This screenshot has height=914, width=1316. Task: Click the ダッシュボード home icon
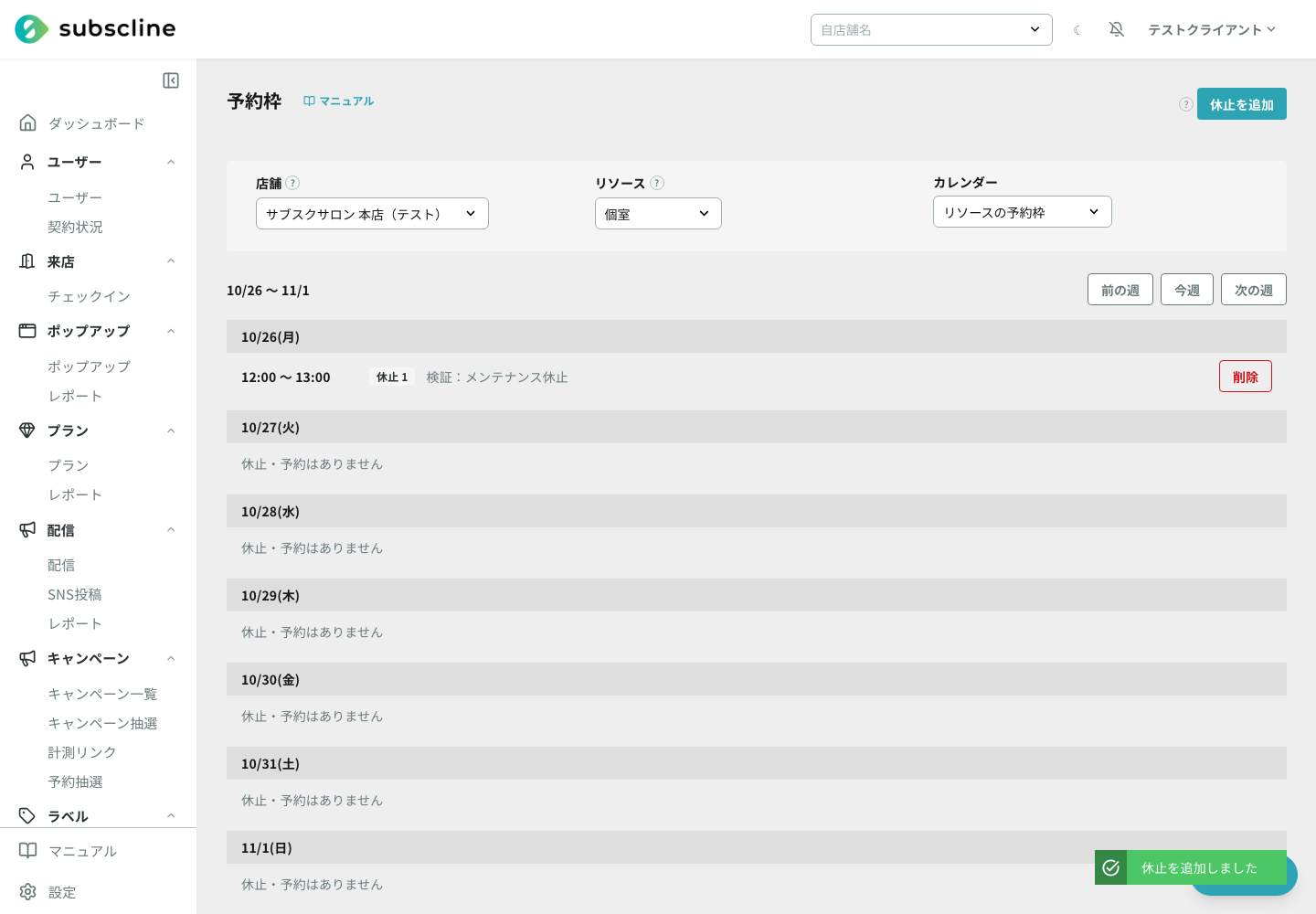pos(28,122)
